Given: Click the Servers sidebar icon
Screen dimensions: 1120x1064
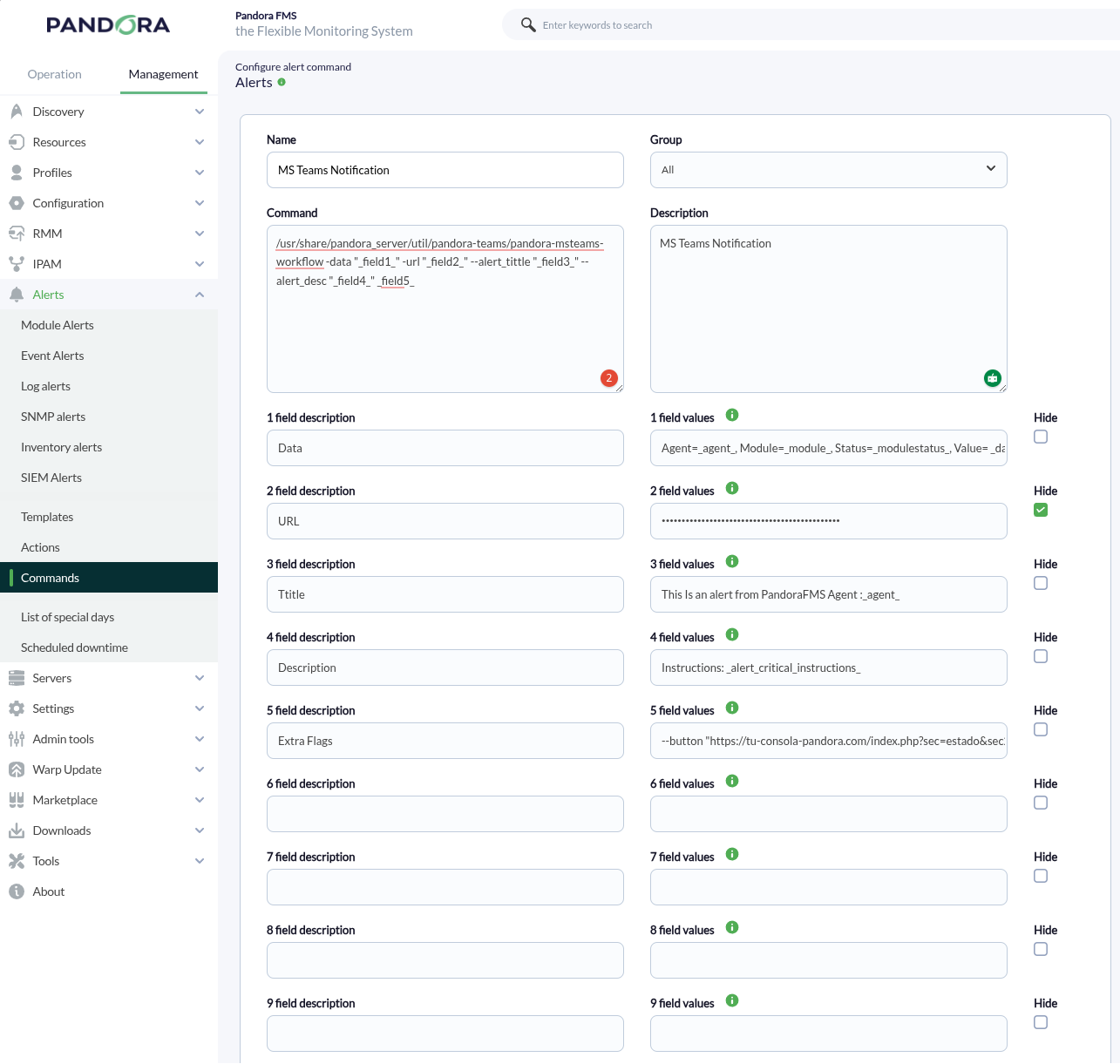Looking at the screenshot, I should tap(17, 677).
